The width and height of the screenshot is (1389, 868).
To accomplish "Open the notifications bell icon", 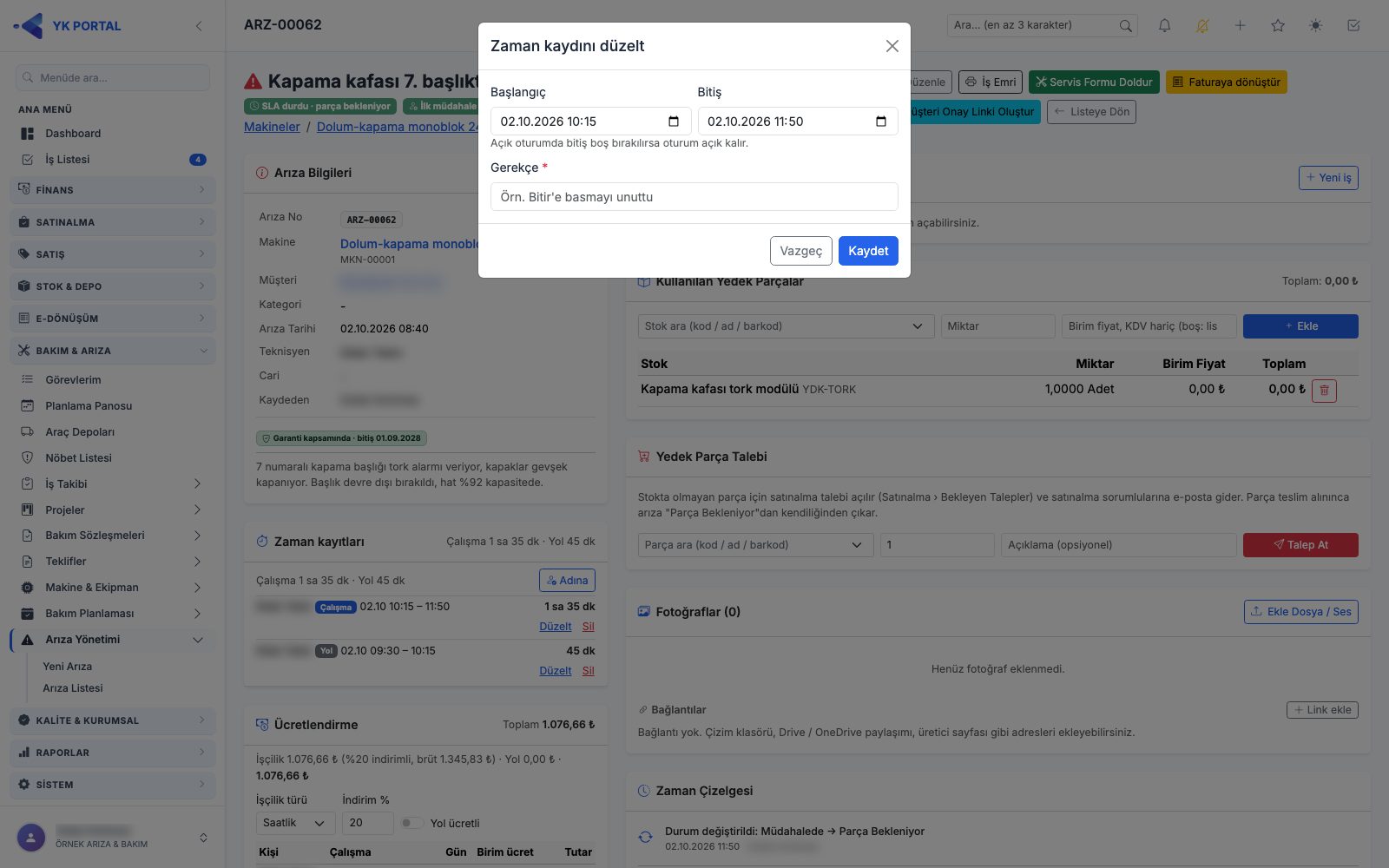I will [1164, 26].
